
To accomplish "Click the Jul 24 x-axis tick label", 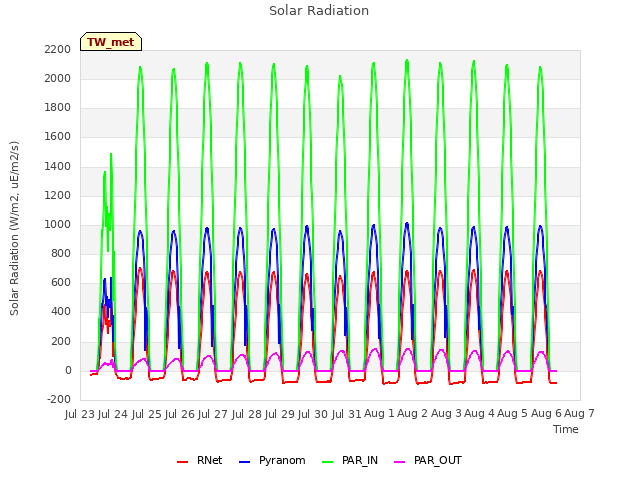I will (113, 414).
